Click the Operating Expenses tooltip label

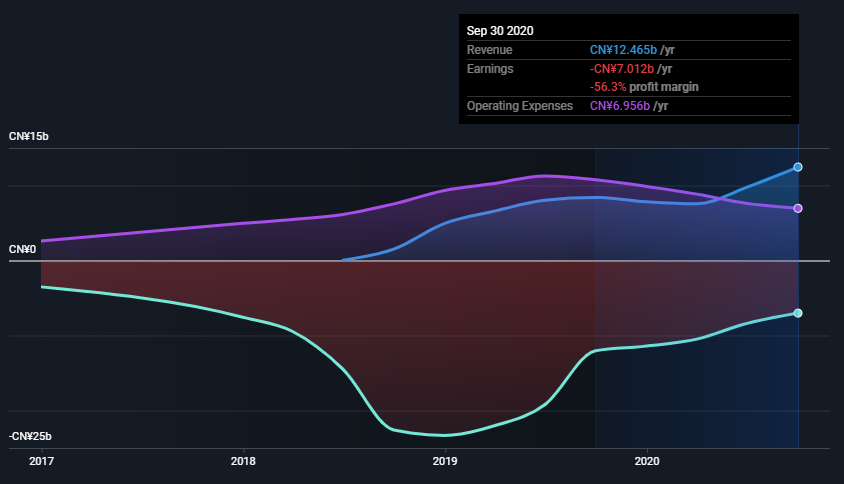click(520, 106)
